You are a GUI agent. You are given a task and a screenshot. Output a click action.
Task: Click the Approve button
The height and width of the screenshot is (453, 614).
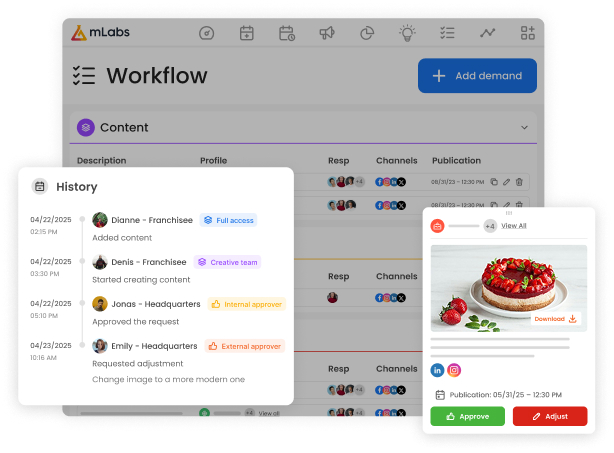[x=468, y=416]
